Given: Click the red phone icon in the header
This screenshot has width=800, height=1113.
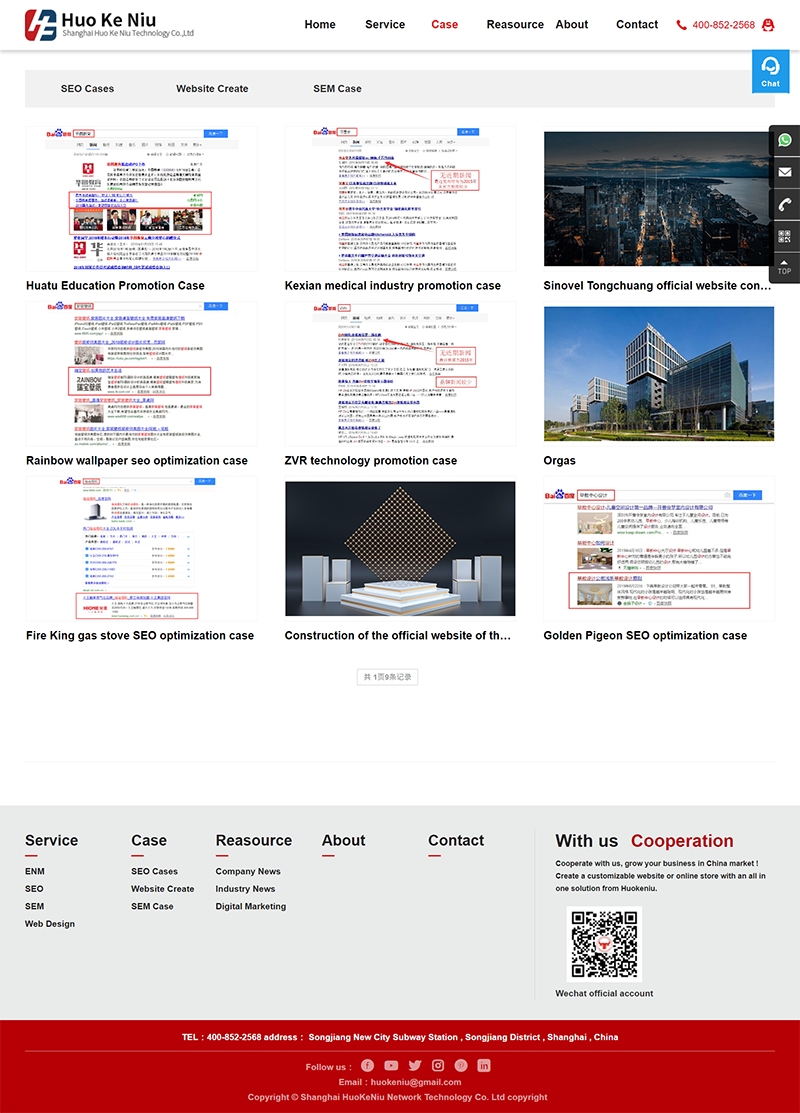Looking at the screenshot, I should [x=681, y=25].
